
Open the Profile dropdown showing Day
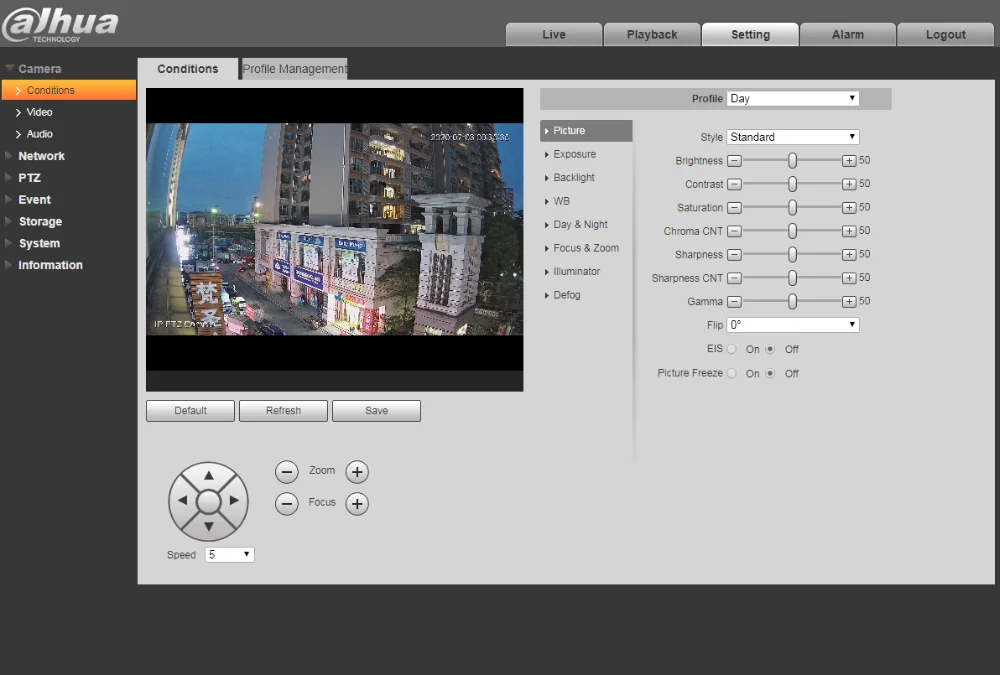pos(793,98)
